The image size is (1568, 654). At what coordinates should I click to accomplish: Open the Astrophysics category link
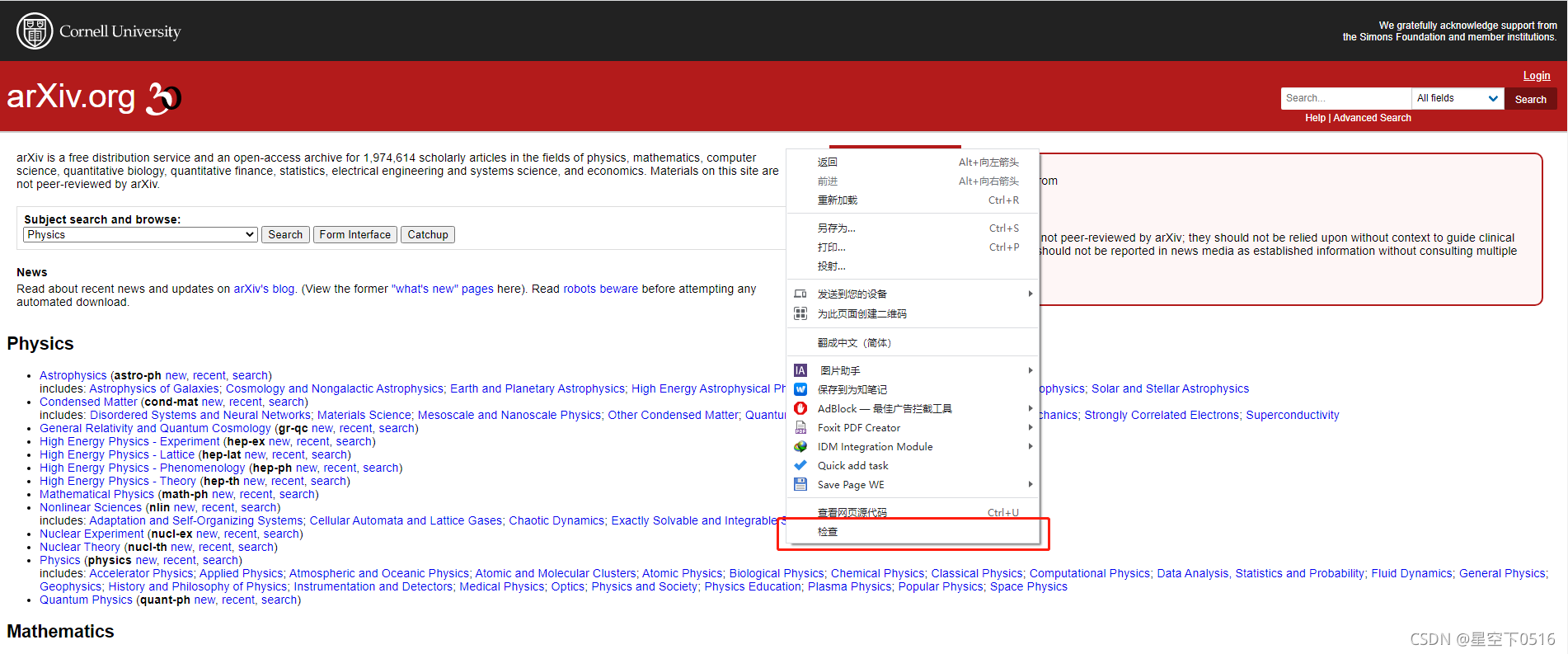coord(73,375)
